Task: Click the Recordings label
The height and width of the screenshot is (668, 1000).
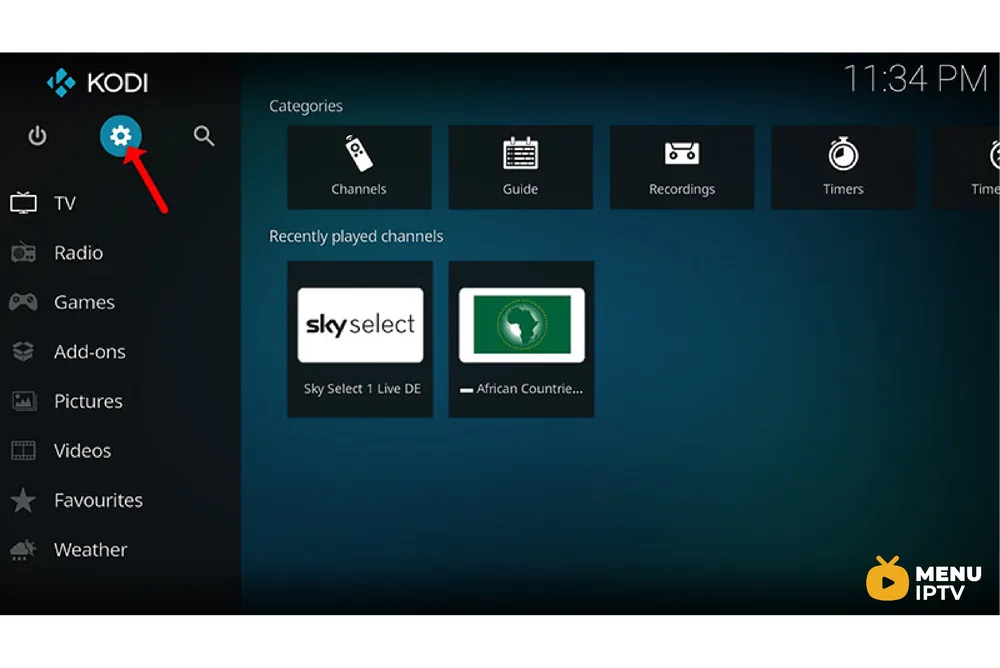Action: (x=682, y=189)
